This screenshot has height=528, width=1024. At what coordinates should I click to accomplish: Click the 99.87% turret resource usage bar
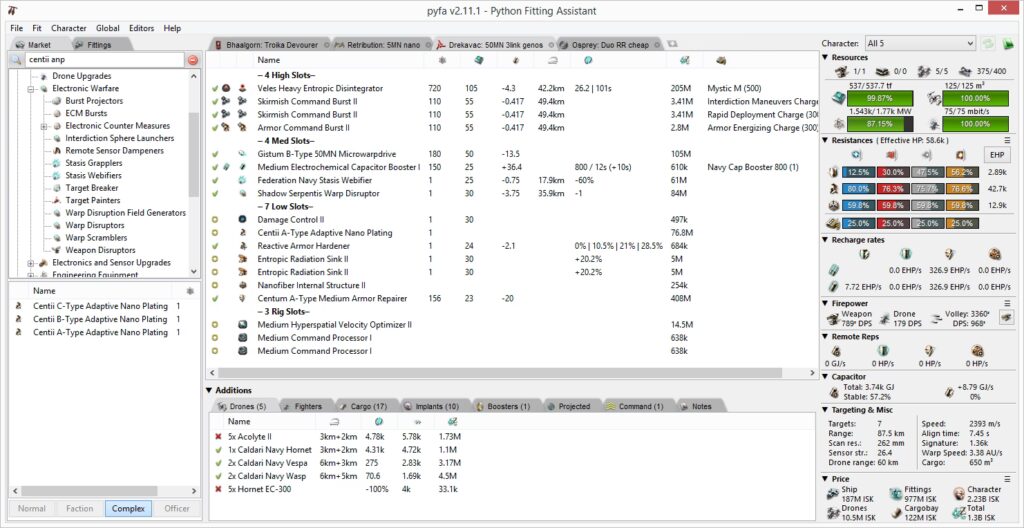881,98
